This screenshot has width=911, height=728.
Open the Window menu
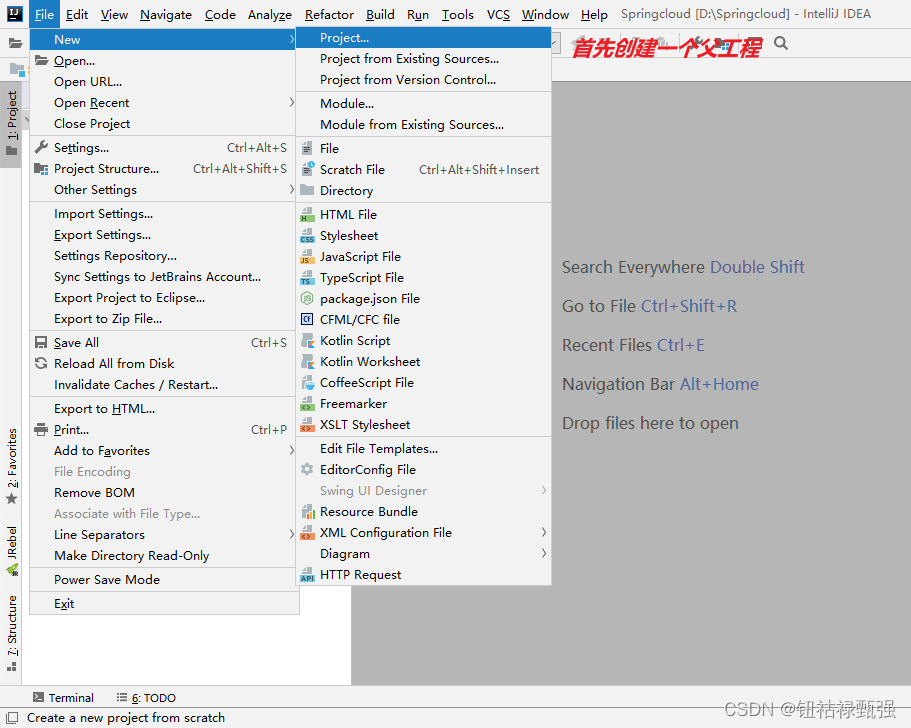pyautogui.click(x=545, y=15)
